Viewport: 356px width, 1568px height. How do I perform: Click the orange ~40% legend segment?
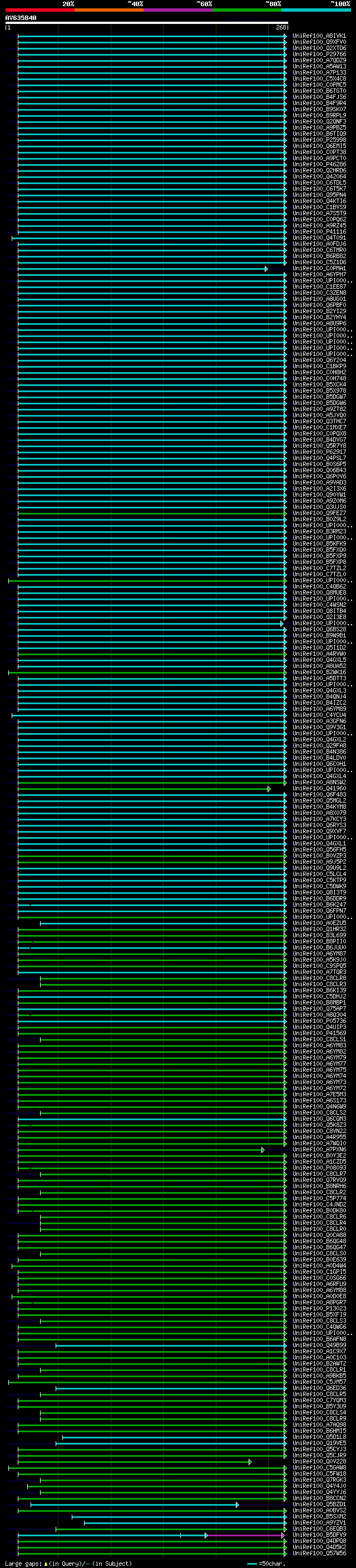109,10
